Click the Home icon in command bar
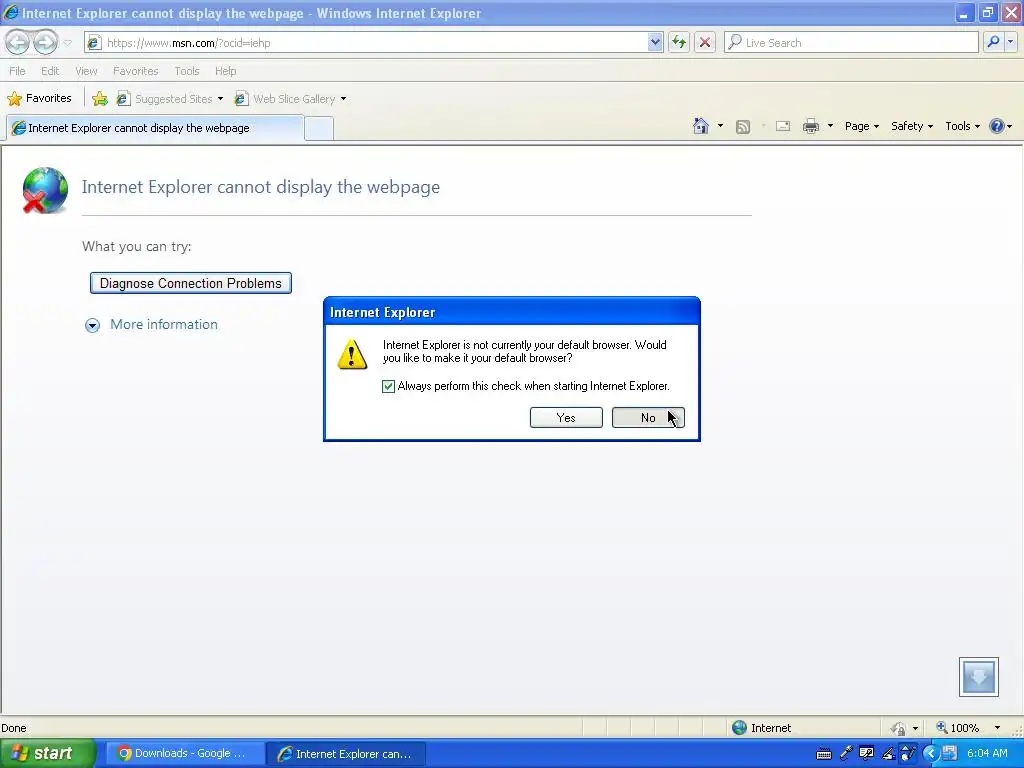This screenshot has height=768, width=1024. tap(701, 126)
